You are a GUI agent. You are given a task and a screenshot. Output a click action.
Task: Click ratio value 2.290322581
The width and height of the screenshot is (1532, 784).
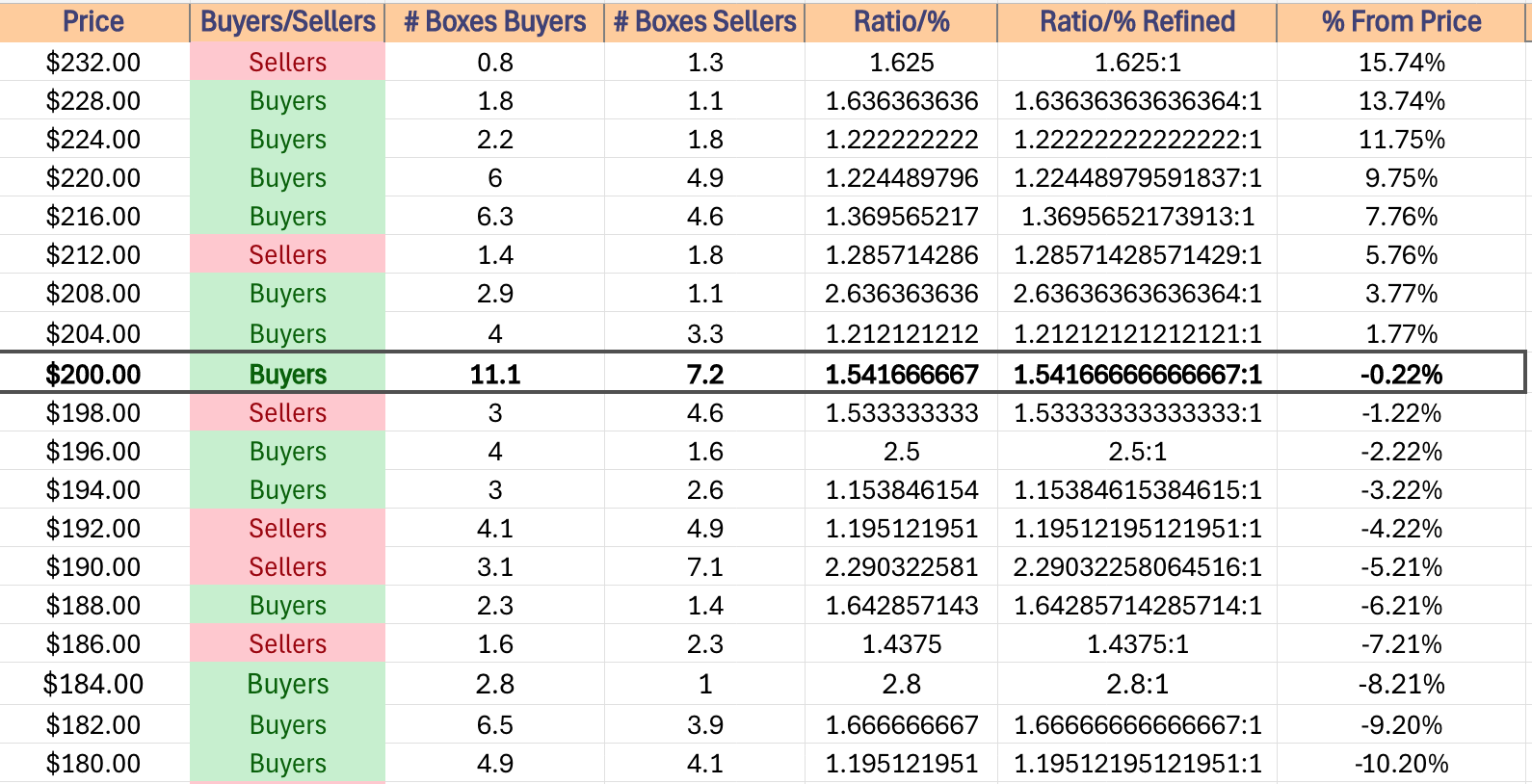point(901,567)
